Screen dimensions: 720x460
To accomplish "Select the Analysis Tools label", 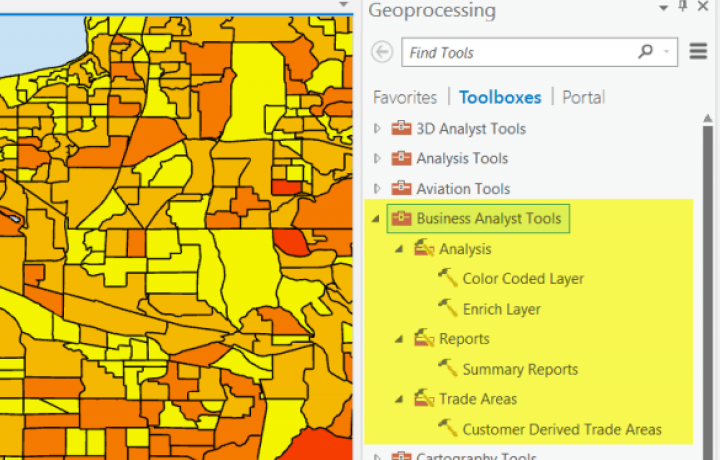I will click(x=462, y=159).
